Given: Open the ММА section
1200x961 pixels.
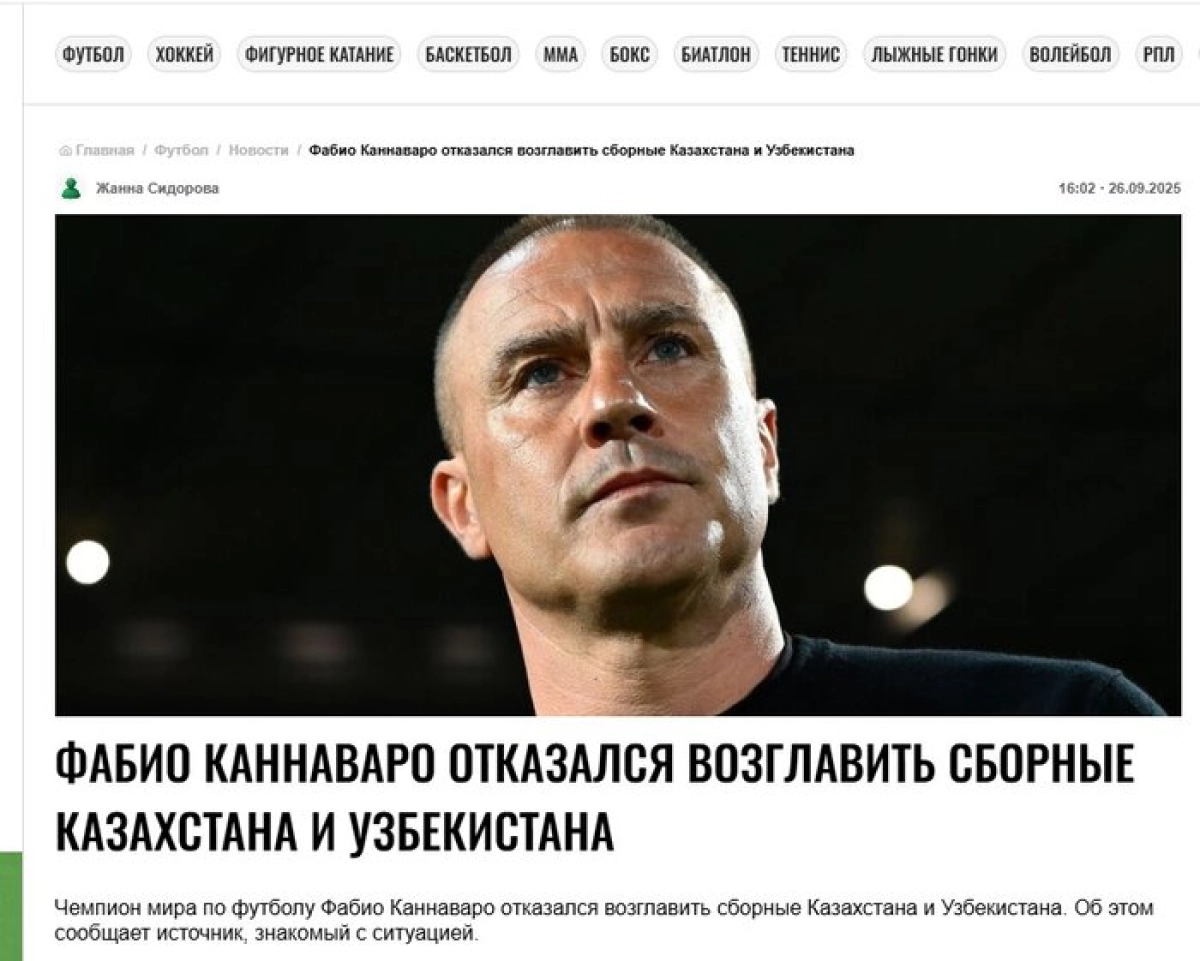Looking at the screenshot, I should pyautogui.click(x=561, y=55).
